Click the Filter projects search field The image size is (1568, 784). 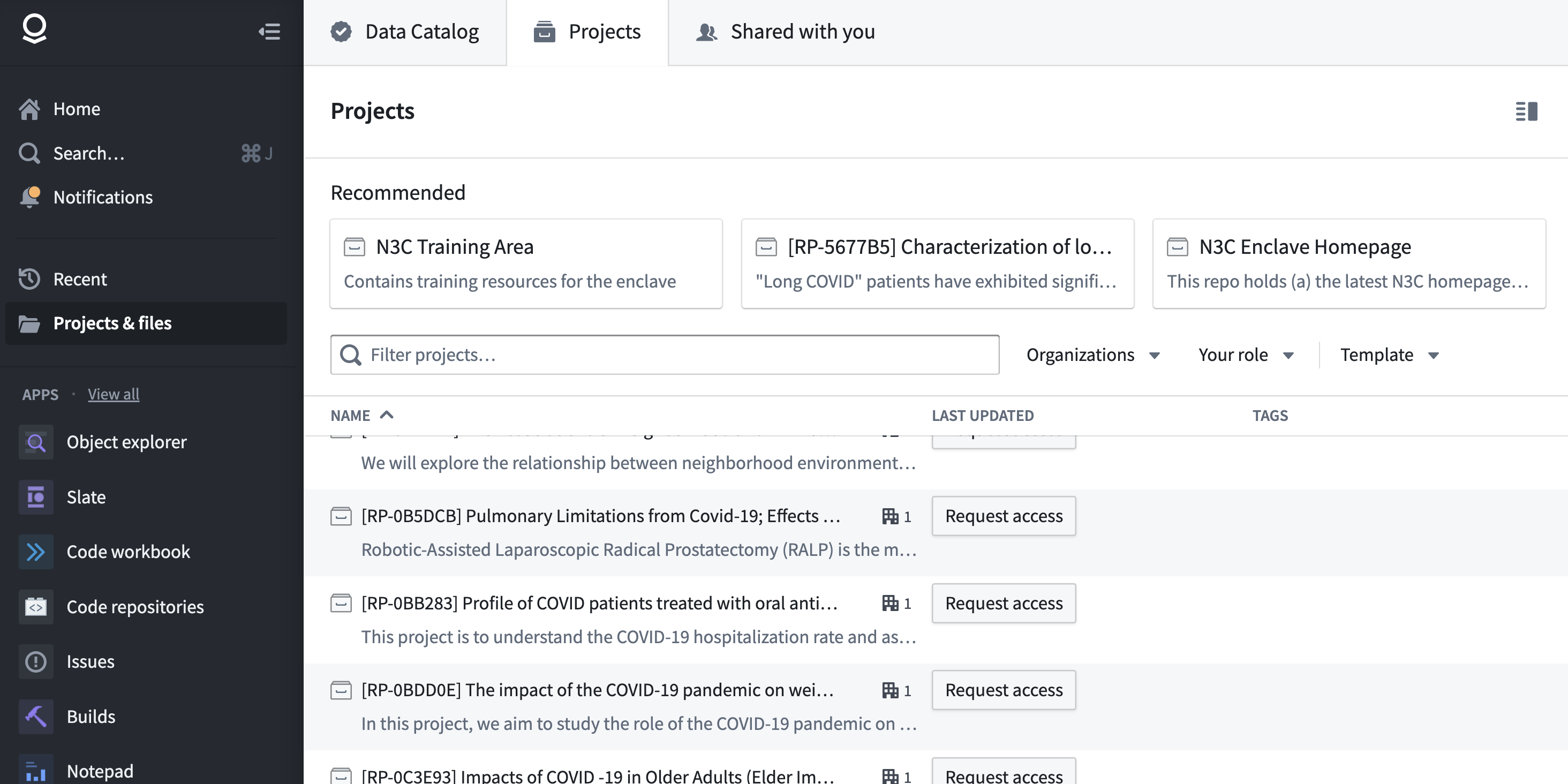[x=664, y=355]
